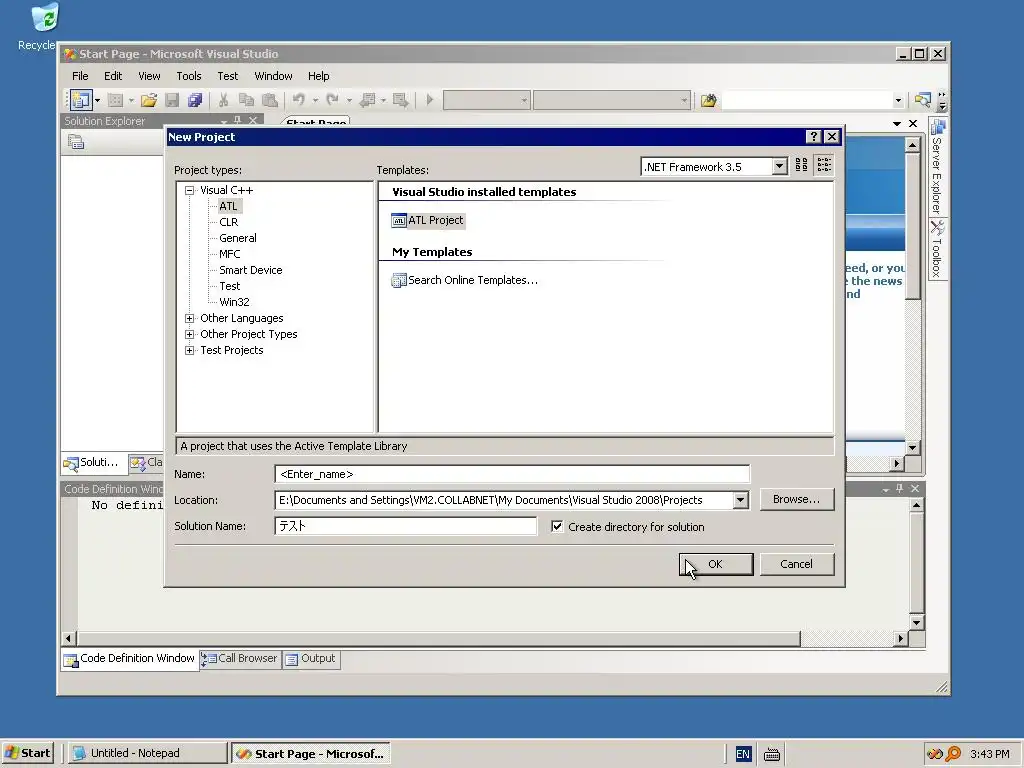1024x768 pixels.
Task: Open the Location path dropdown
Action: coord(740,500)
